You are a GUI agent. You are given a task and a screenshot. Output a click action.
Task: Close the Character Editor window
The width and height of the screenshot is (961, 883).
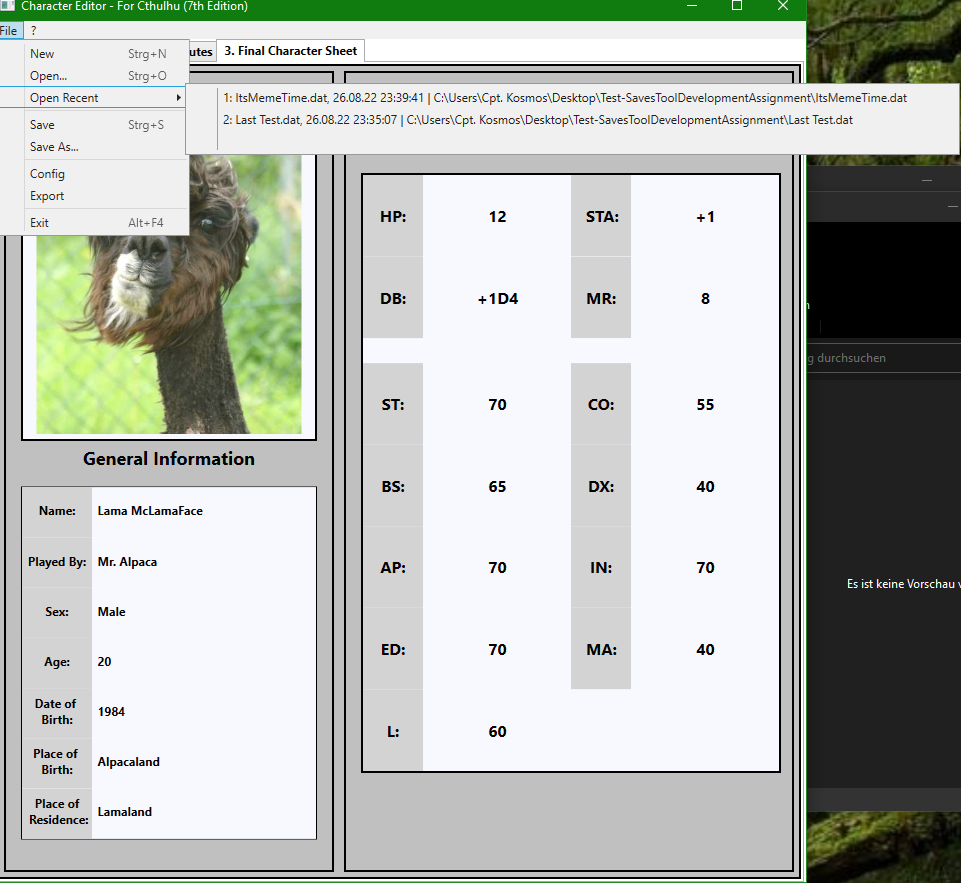783,7
